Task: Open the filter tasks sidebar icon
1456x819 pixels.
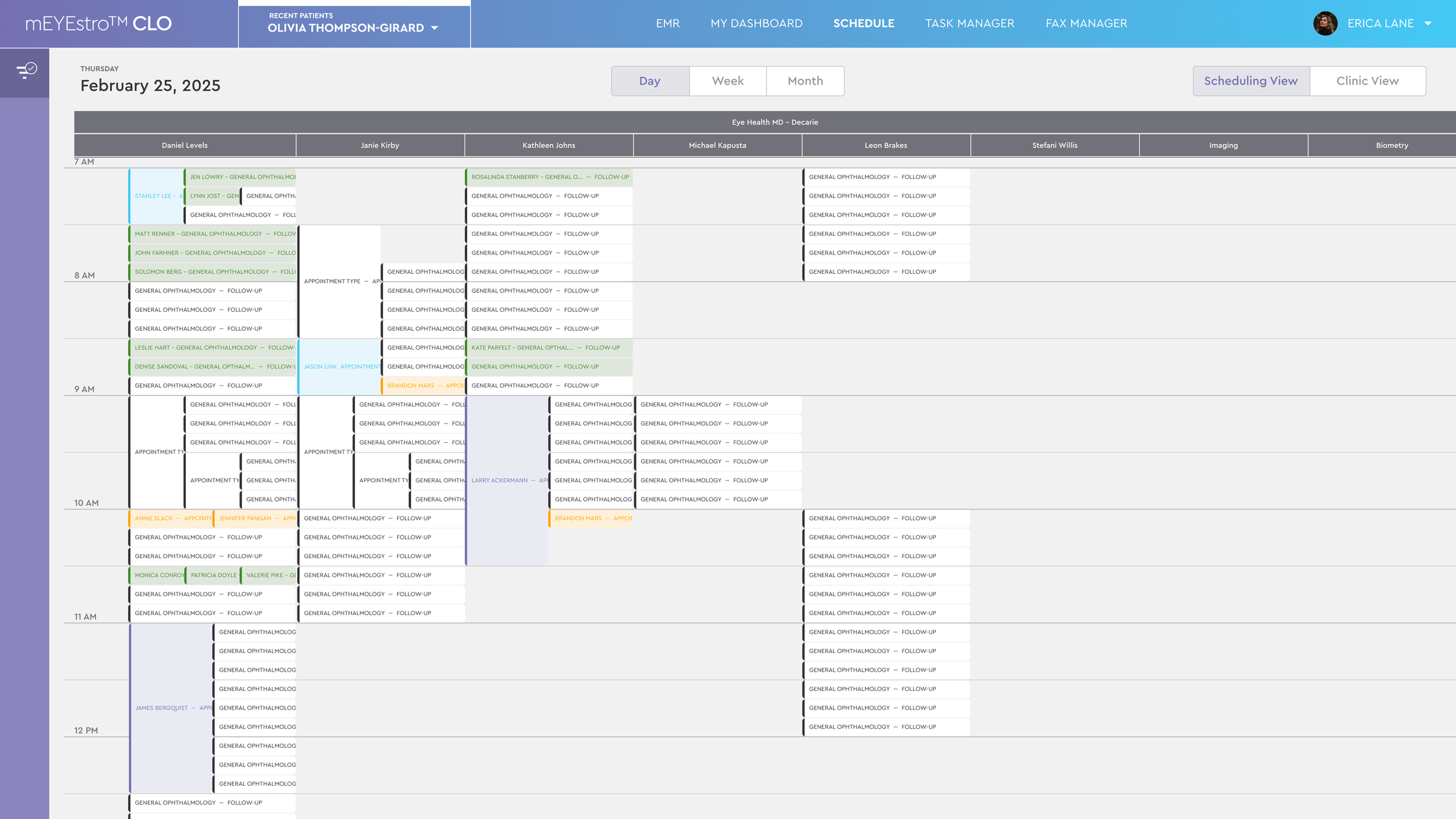Action: 26,71
